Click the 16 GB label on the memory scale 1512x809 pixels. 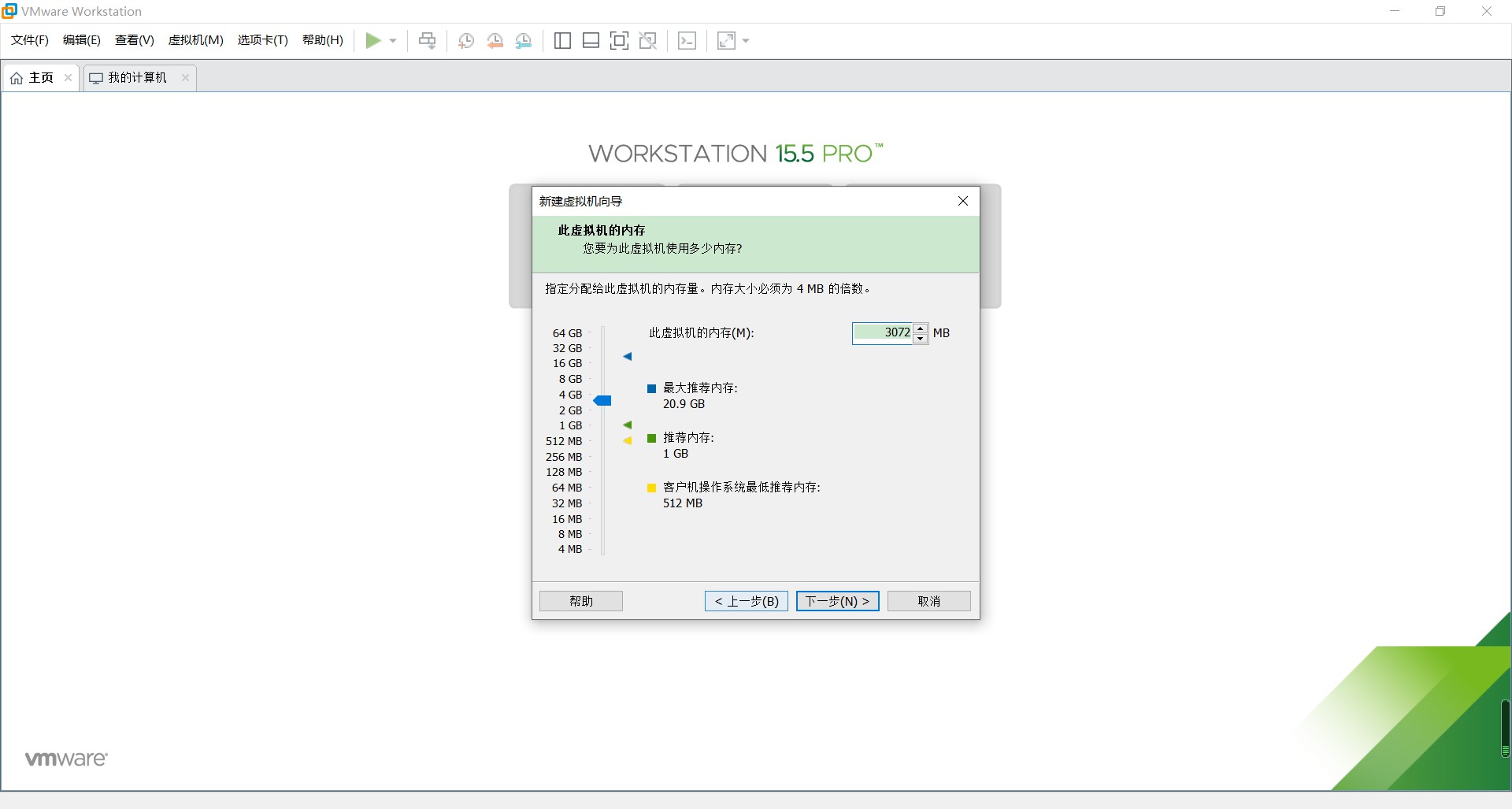[x=567, y=363]
